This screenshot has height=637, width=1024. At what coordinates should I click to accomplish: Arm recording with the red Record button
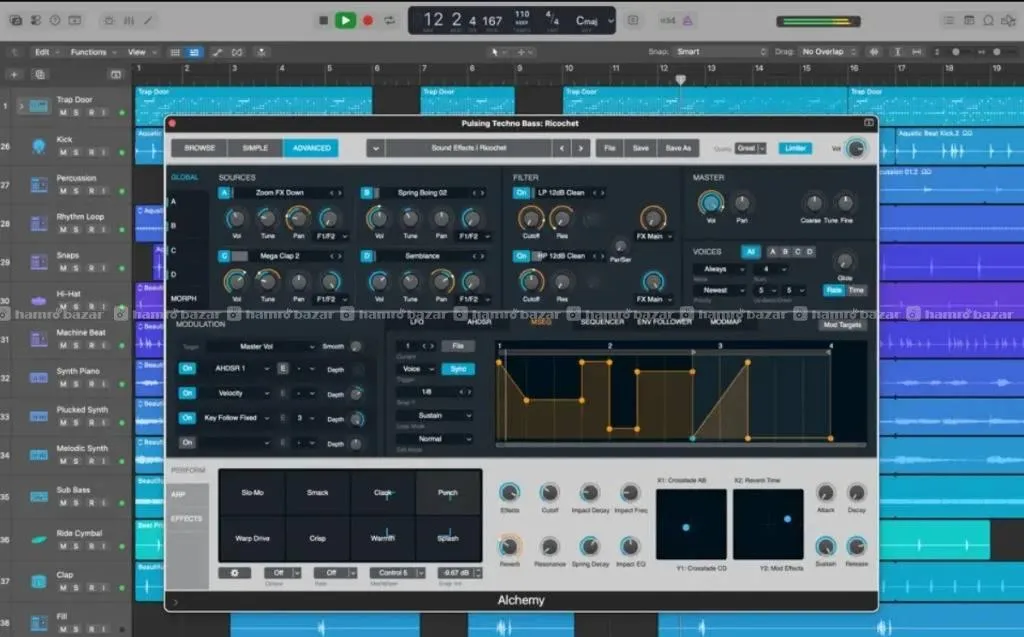click(368, 20)
